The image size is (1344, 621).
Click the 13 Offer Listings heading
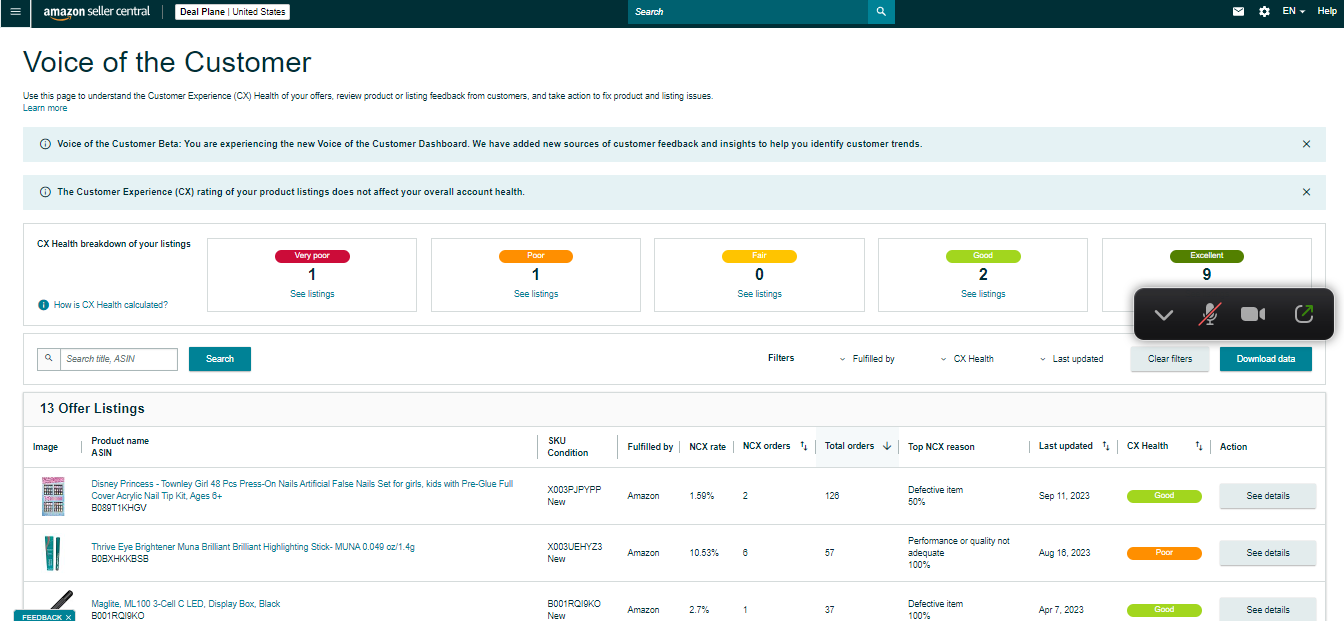tap(92, 409)
